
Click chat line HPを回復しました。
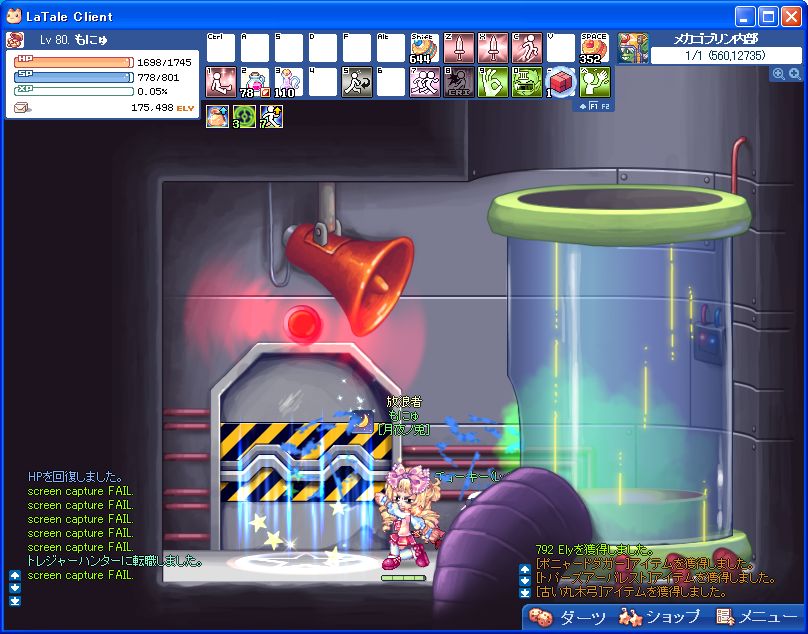coord(75,477)
